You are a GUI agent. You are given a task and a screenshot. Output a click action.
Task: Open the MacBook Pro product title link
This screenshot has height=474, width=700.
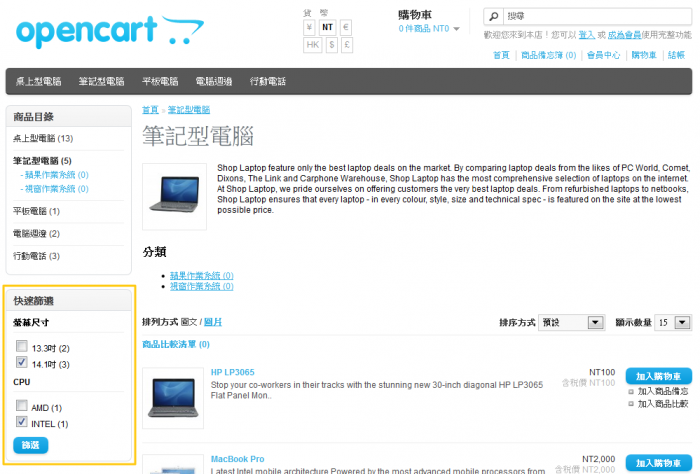coord(238,459)
